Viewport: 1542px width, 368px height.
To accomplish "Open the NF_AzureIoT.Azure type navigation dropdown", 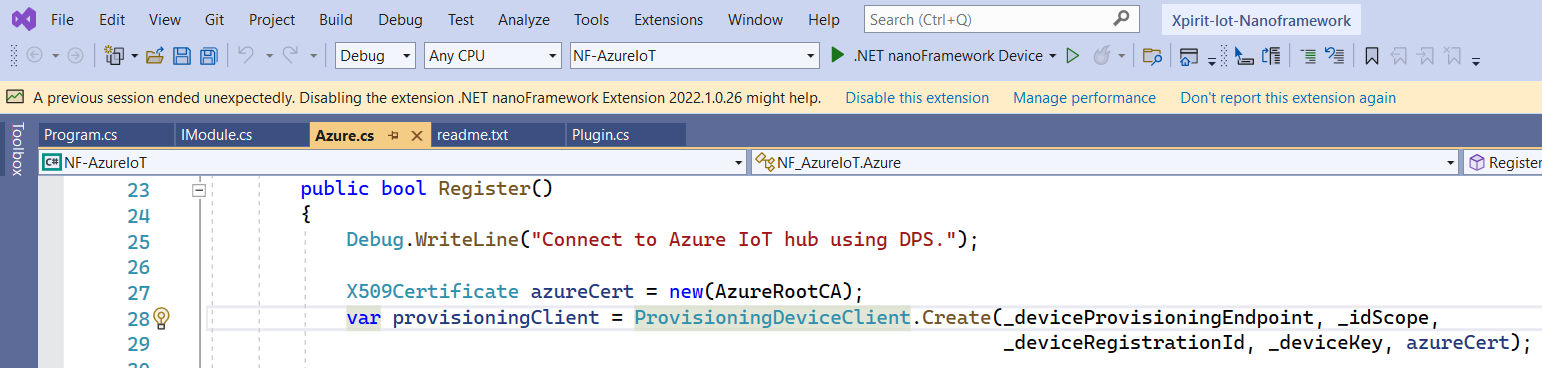I will (x=1105, y=162).
